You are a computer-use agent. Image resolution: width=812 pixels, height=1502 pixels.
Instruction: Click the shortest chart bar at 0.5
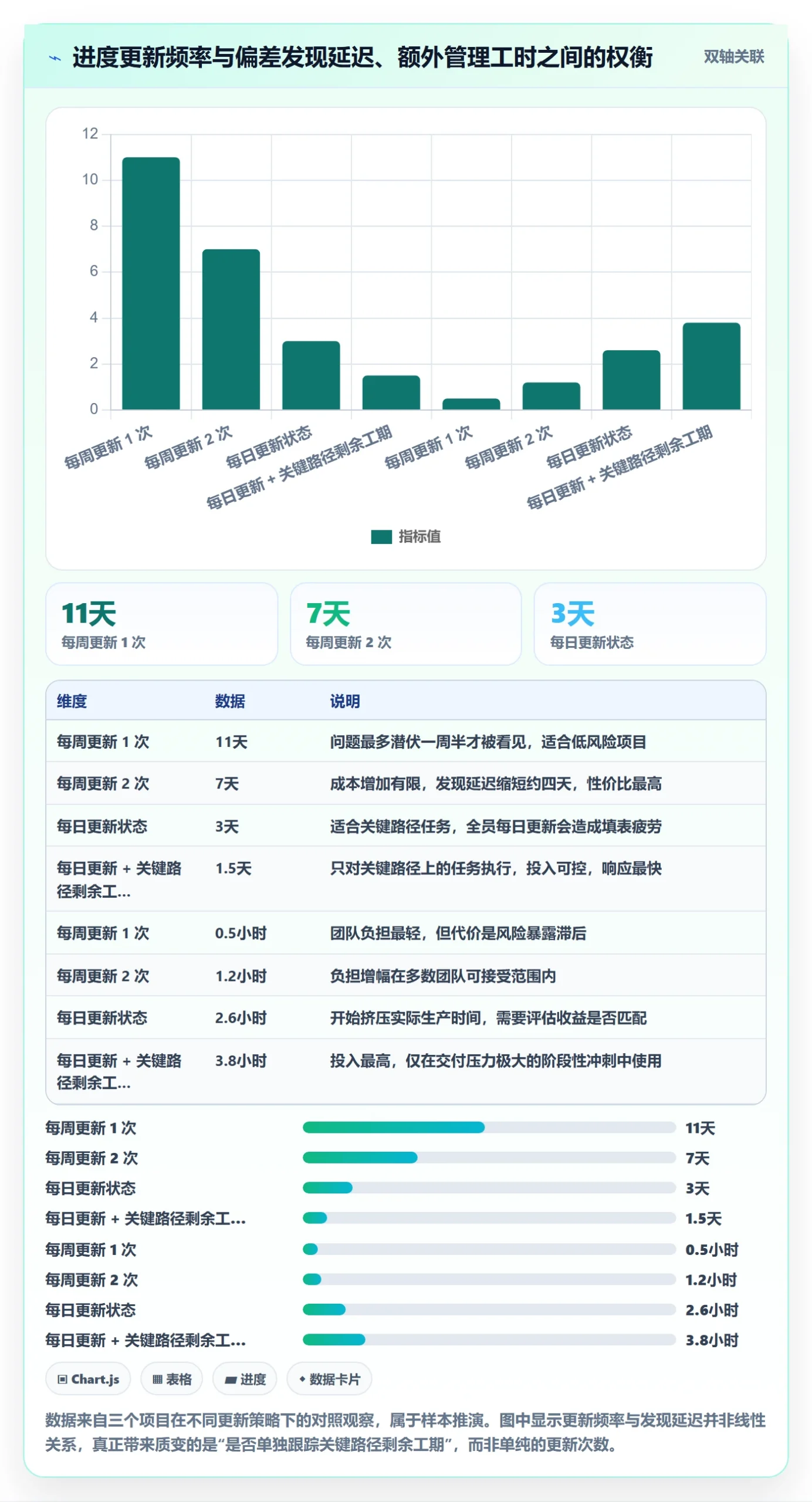point(471,404)
